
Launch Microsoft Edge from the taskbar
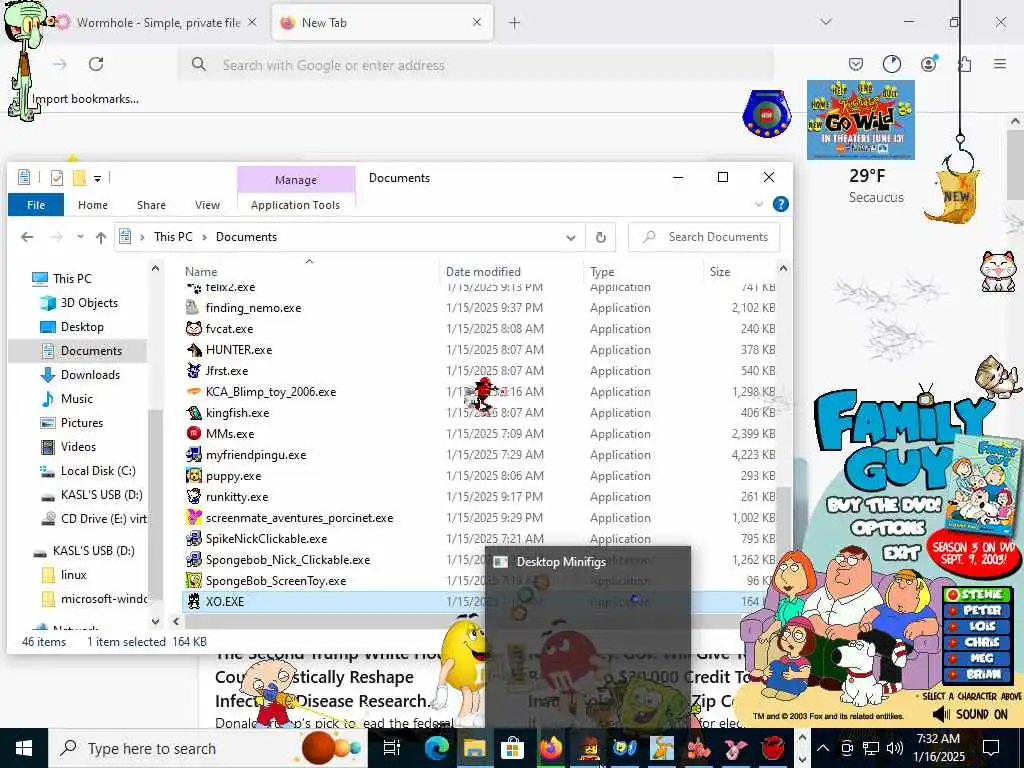(436, 748)
